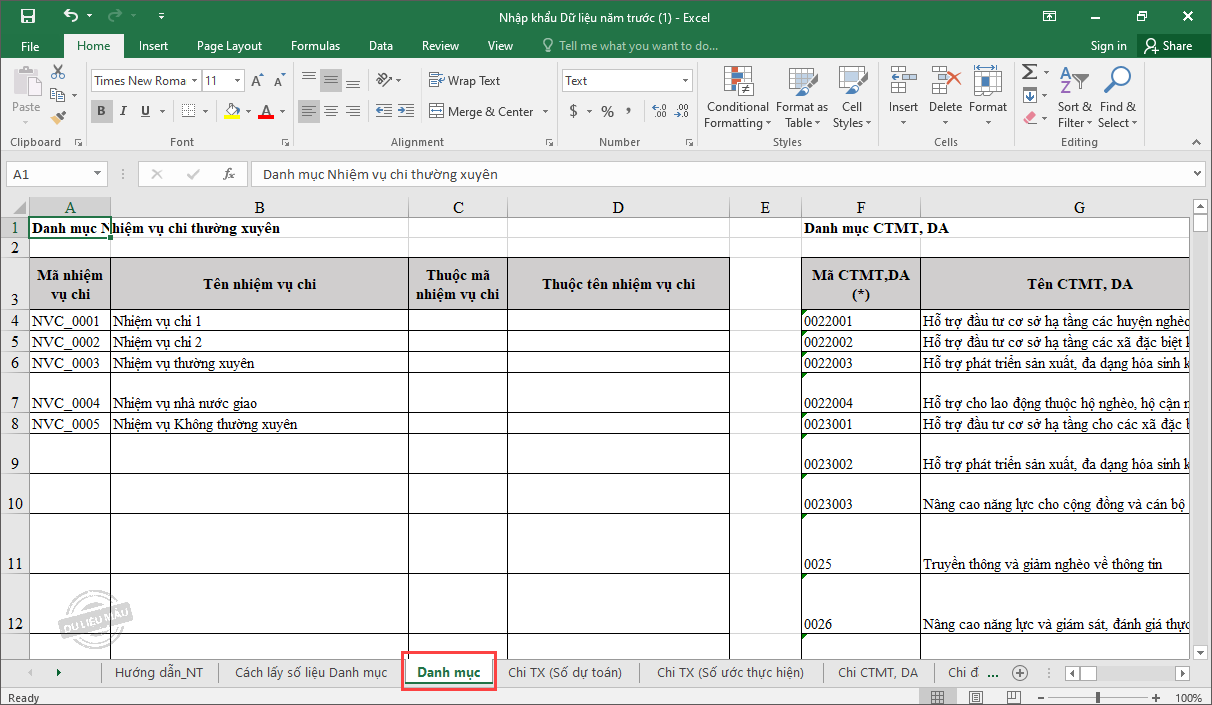The height and width of the screenshot is (705, 1212).
Task: Click the Format Painter brush icon
Action: tap(58, 117)
